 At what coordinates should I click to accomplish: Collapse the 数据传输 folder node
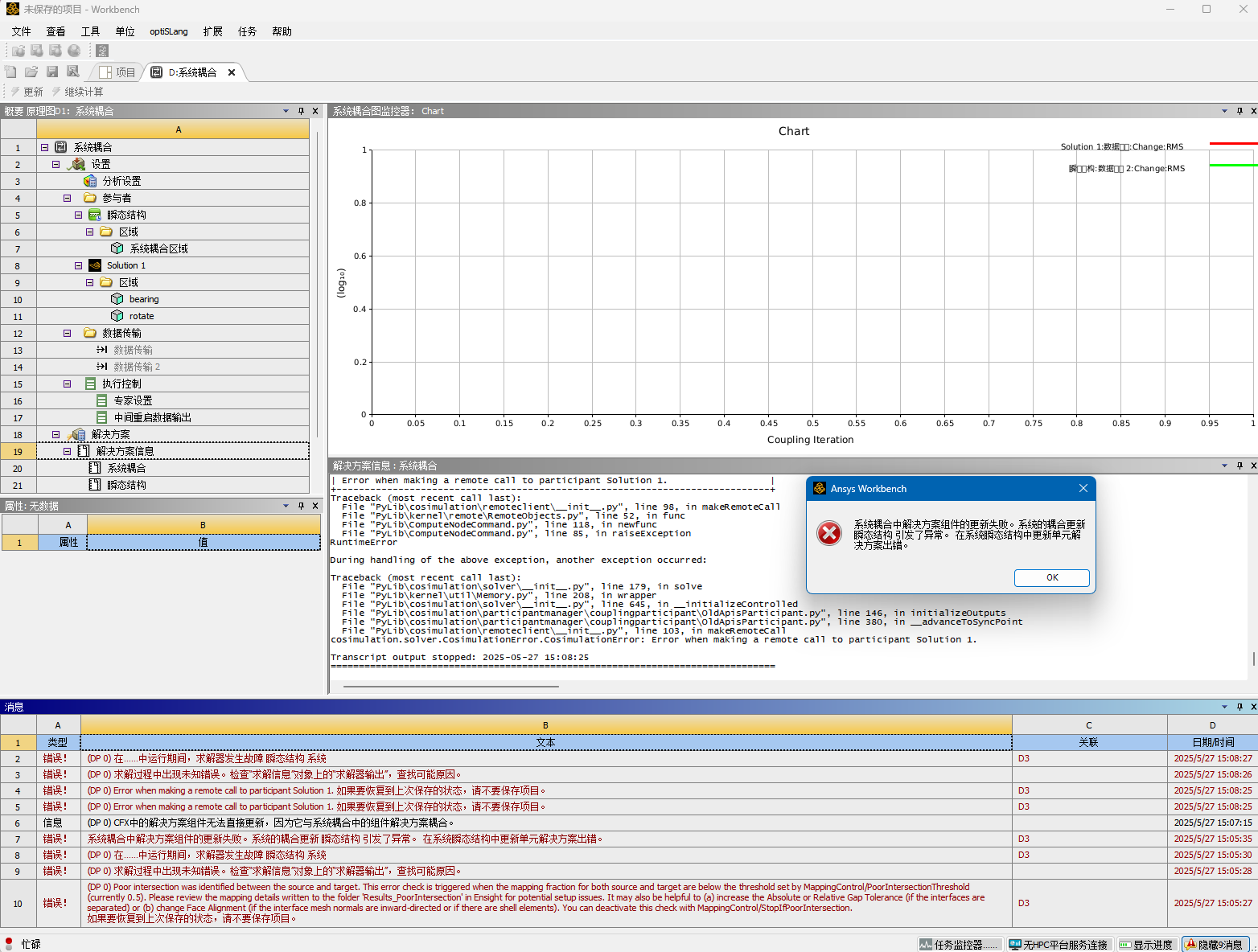(x=68, y=333)
